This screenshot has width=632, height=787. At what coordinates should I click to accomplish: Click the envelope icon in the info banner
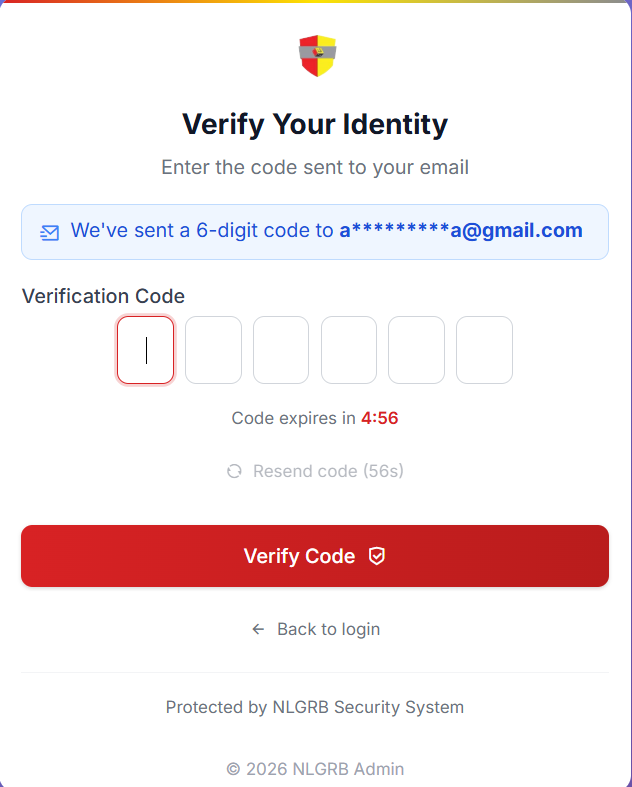pos(49,232)
